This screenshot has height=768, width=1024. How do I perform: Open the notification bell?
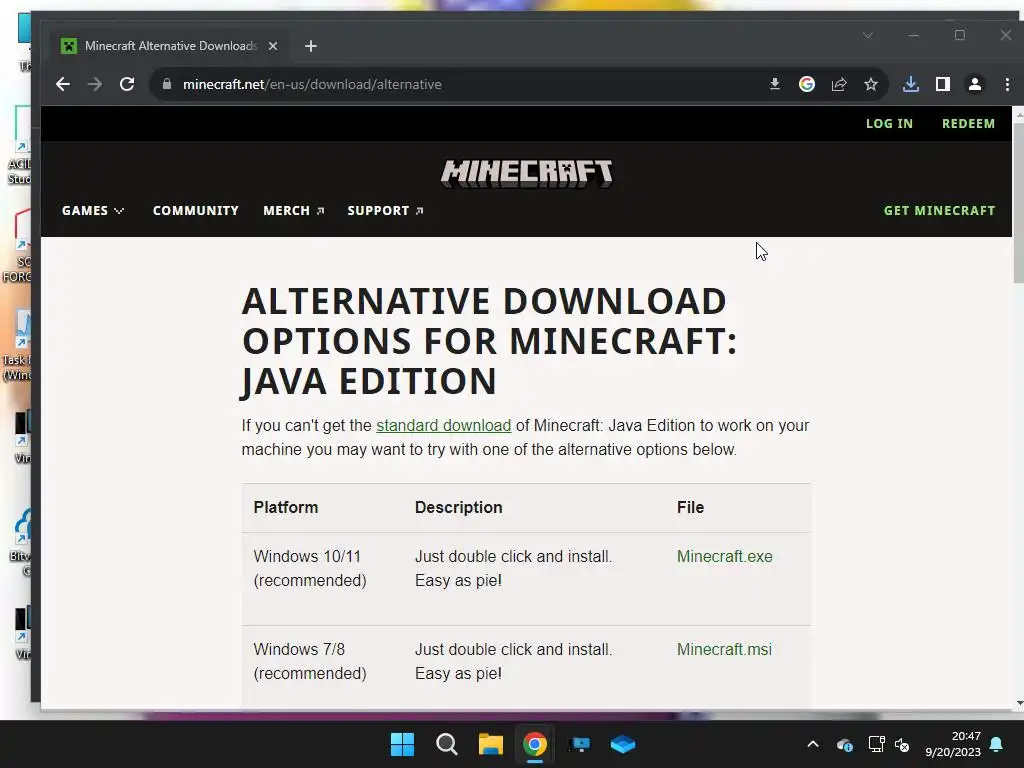(x=997, y=744)
